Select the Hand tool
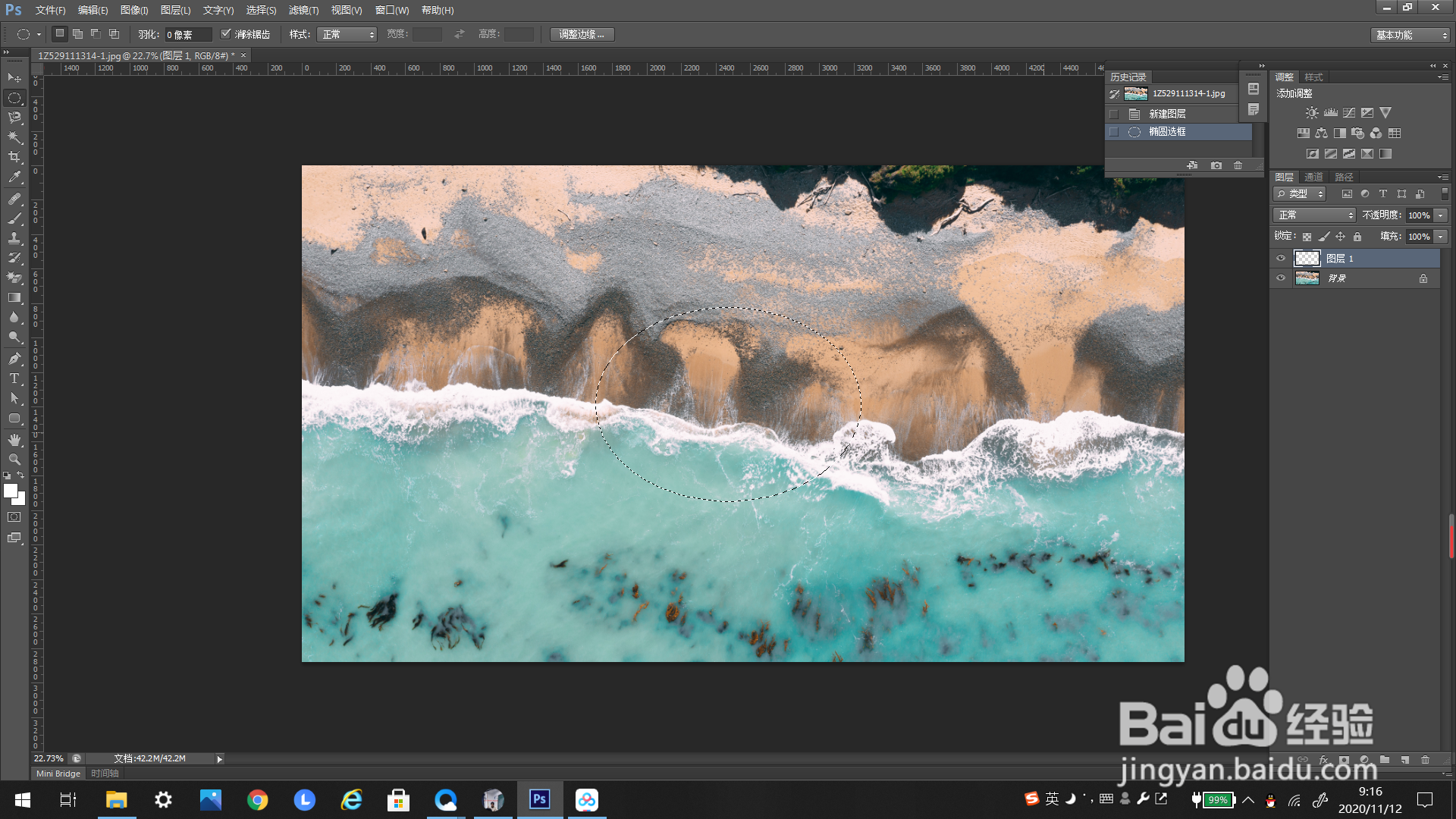The image size is (1456, 819). pos(14,440)
